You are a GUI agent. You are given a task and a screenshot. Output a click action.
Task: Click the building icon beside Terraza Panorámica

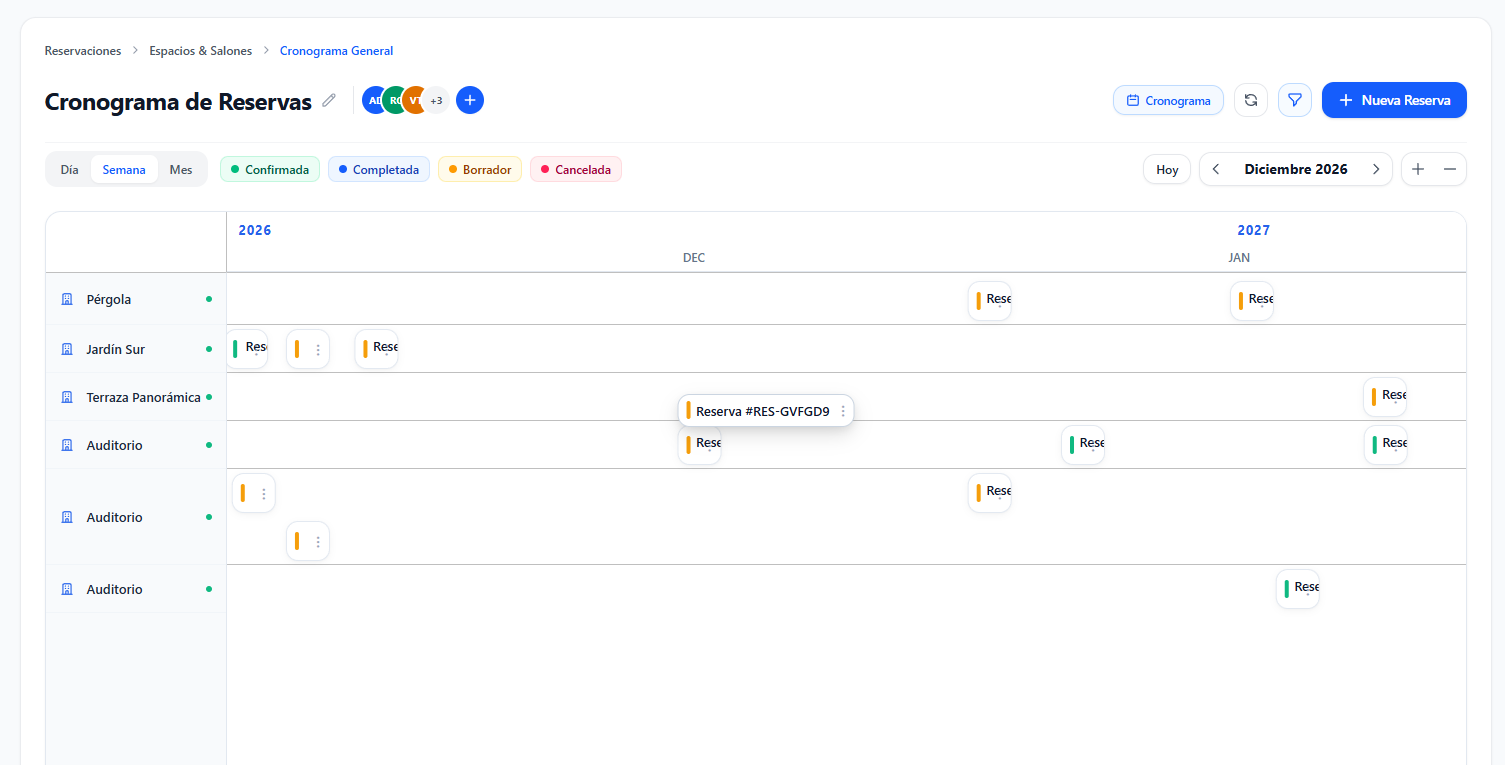click(x=67, y=397)
